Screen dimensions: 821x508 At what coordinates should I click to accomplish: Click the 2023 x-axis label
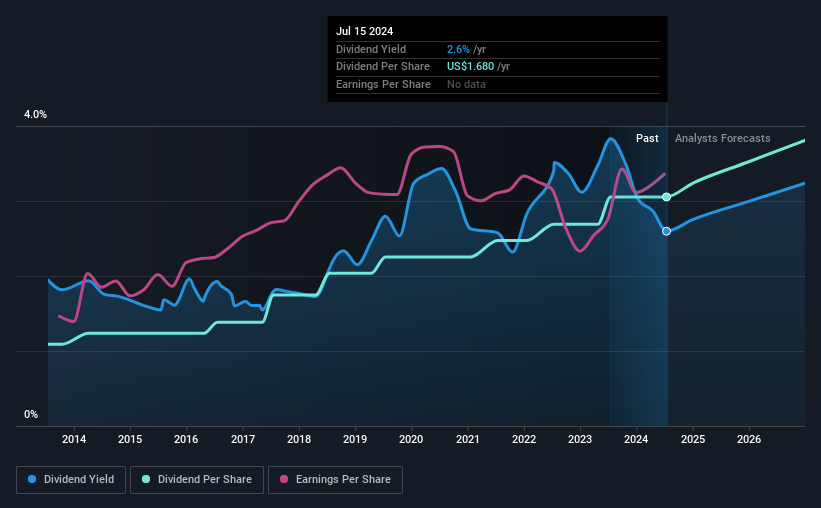coord(580,439)
